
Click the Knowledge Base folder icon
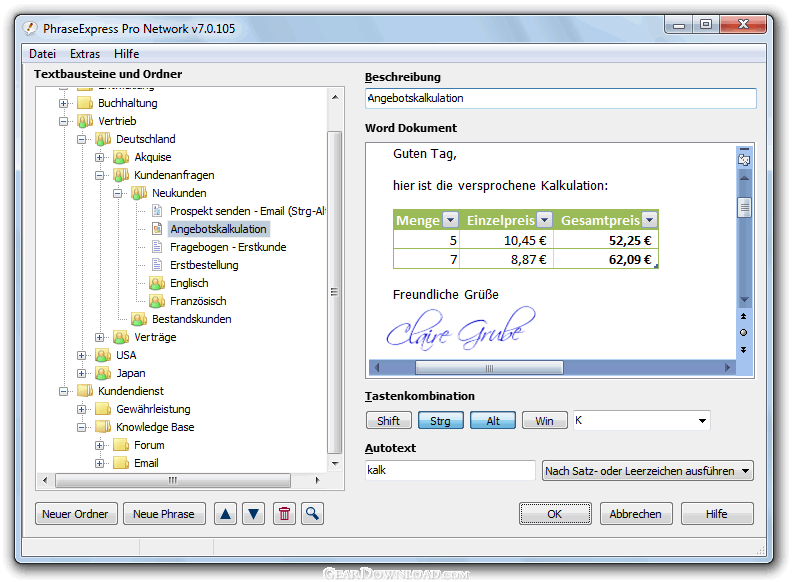pos(103,427)
